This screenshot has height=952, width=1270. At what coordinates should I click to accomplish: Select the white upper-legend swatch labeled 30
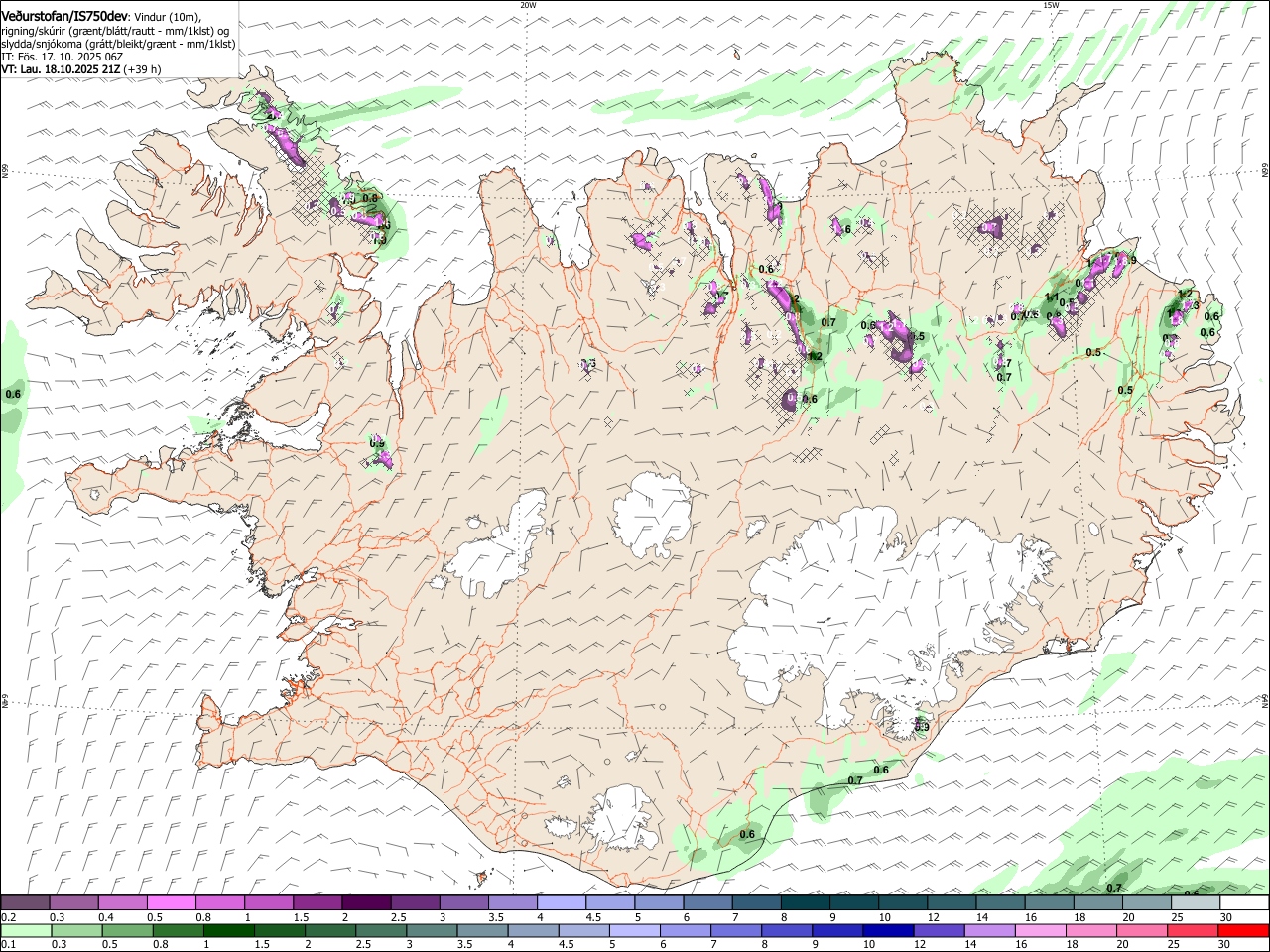[x=1245, y=903]
